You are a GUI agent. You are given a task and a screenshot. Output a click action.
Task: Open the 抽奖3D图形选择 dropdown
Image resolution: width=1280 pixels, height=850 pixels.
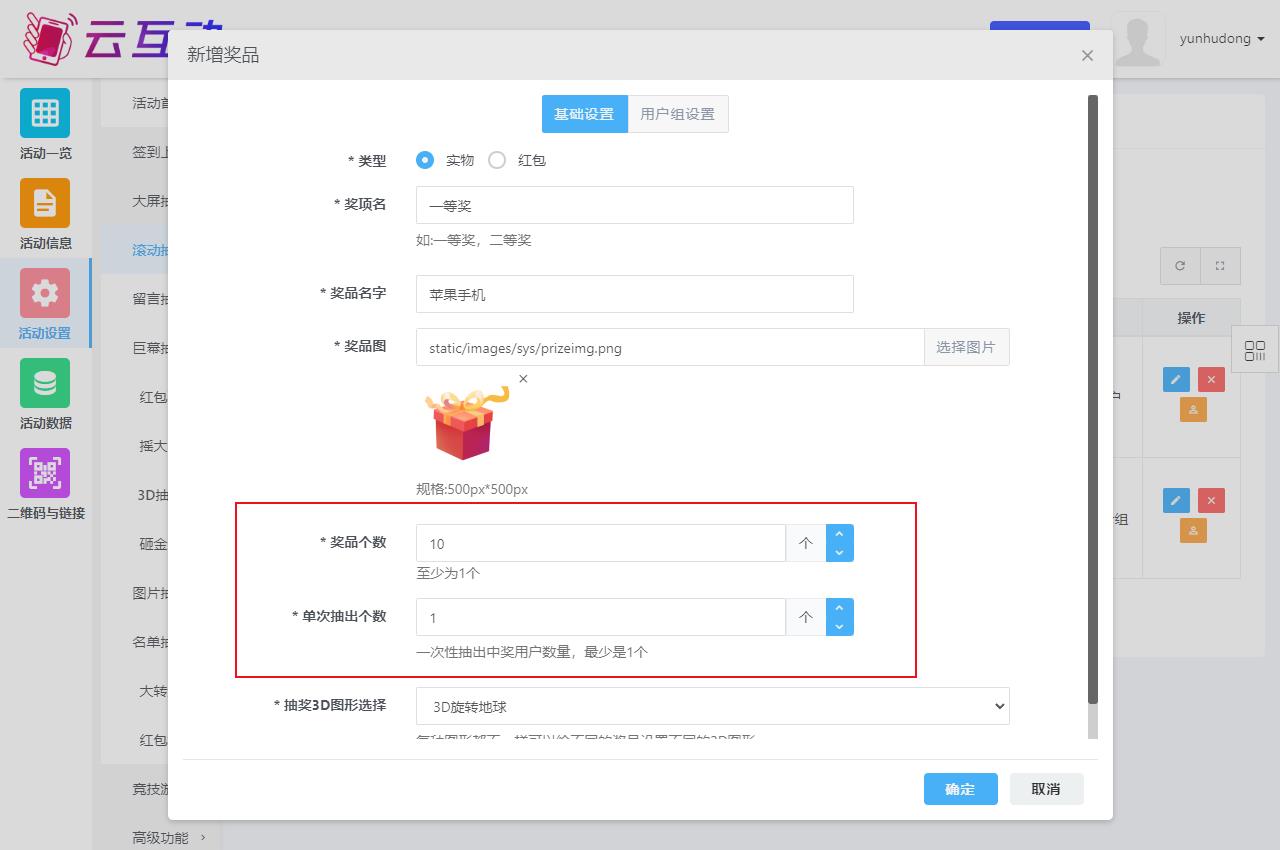tap(712, 706)
